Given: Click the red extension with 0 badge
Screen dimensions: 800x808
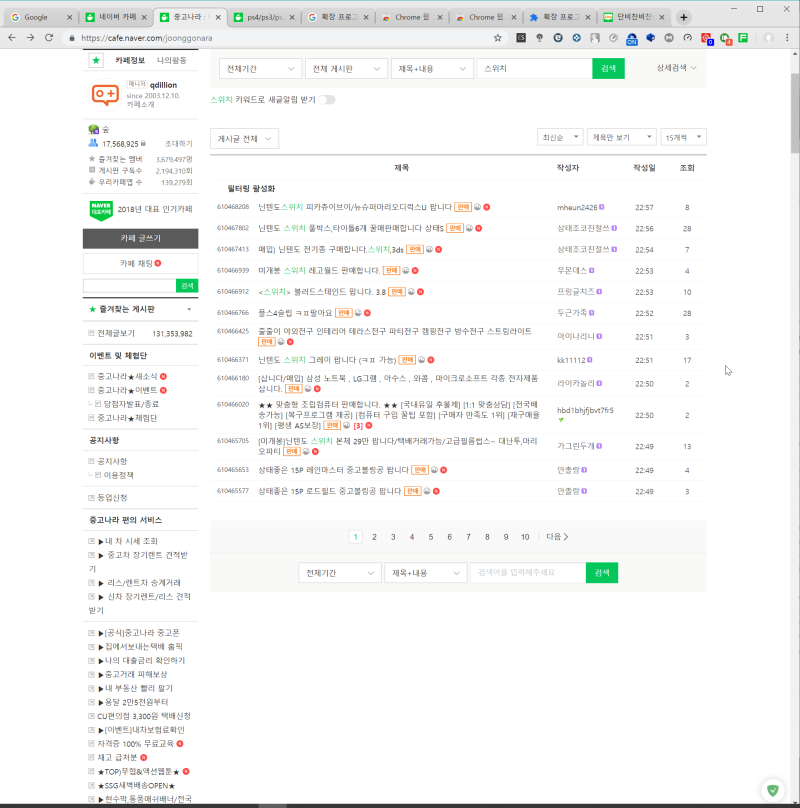Looking at the screenshot, I should pos(706,39).
